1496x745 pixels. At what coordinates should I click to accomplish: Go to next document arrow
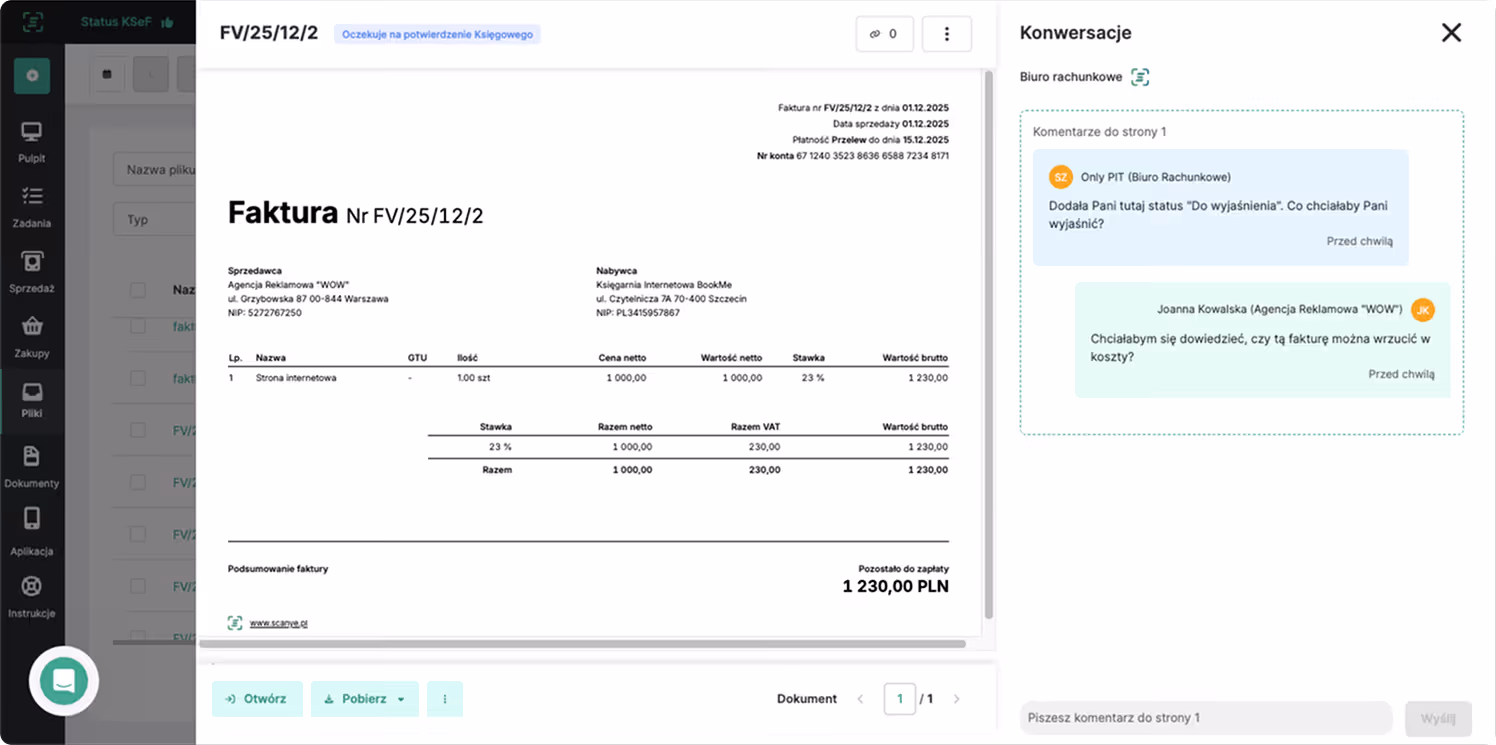pyautogui.click(x=956, y=699)
